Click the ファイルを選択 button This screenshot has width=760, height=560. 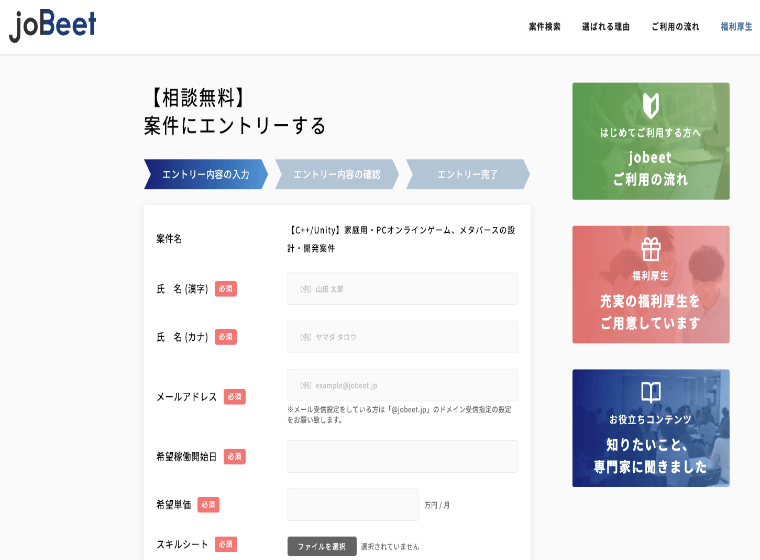pos(322,546)
